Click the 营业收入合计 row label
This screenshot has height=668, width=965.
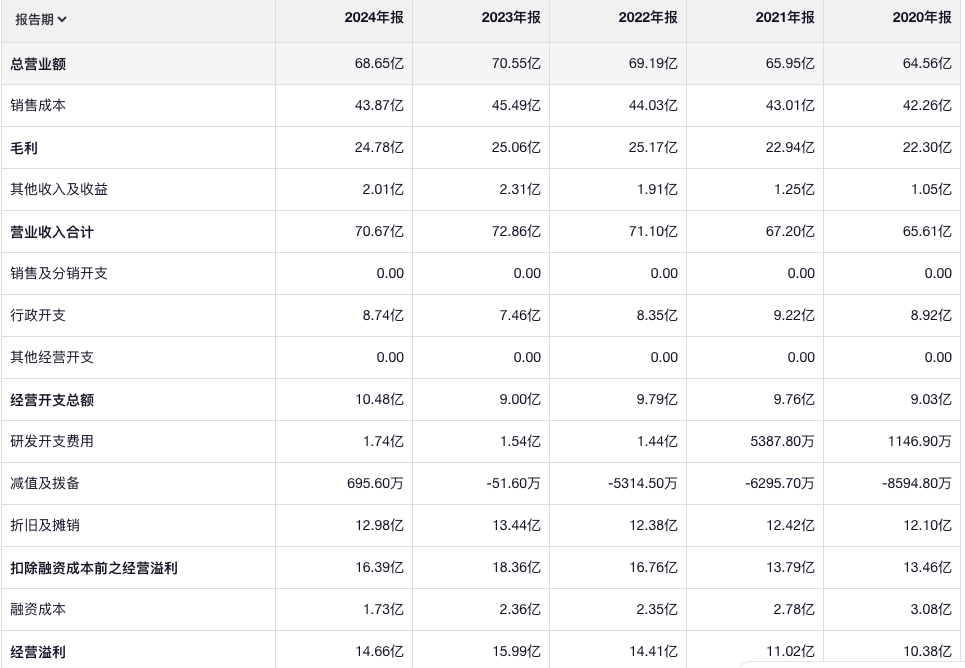[52, 232]
